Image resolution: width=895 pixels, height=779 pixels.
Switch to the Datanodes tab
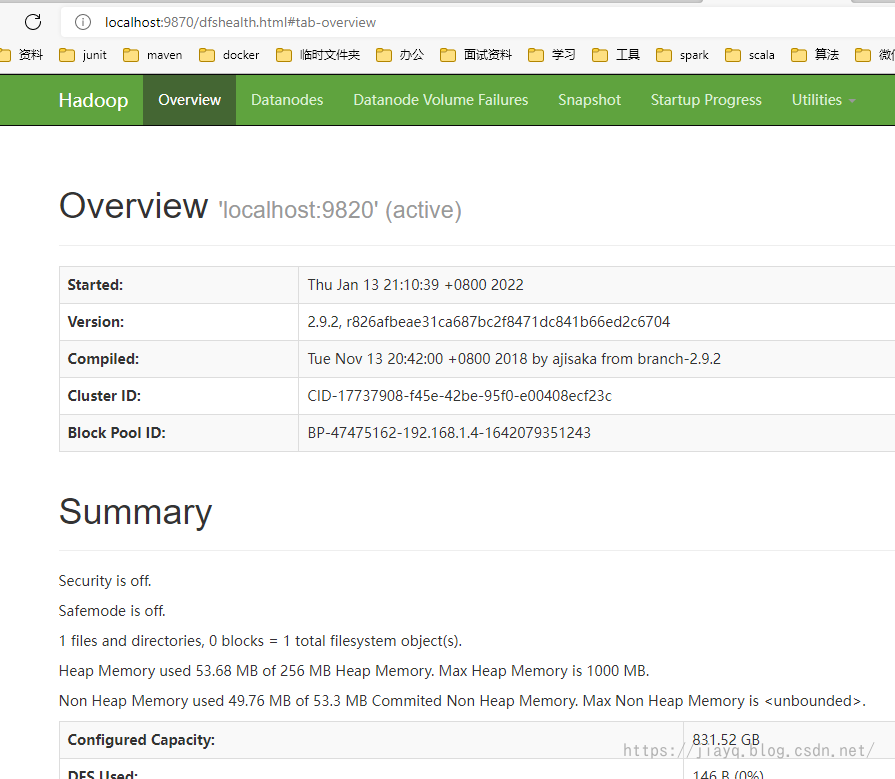[x=287, y=100]
